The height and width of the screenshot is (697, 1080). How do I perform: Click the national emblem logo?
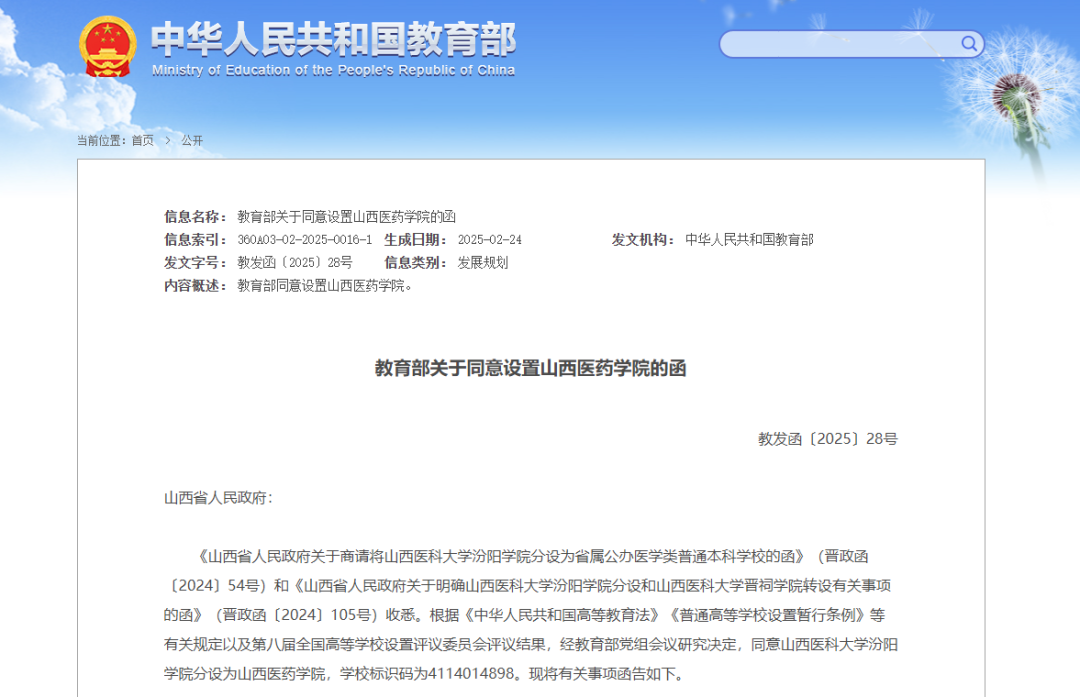click(x=107, y=46)
